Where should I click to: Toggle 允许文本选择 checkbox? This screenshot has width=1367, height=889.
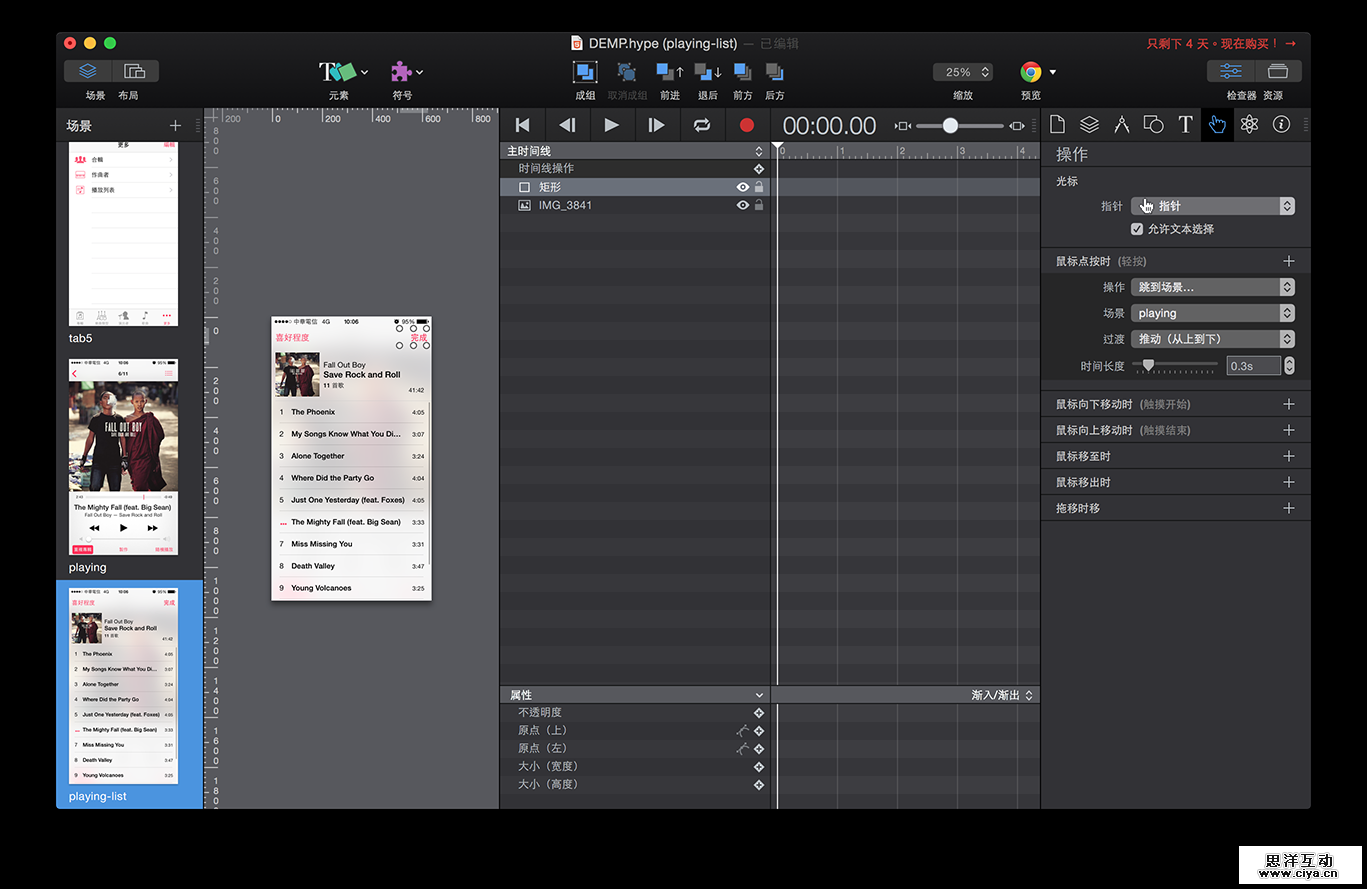(1137, 229)
